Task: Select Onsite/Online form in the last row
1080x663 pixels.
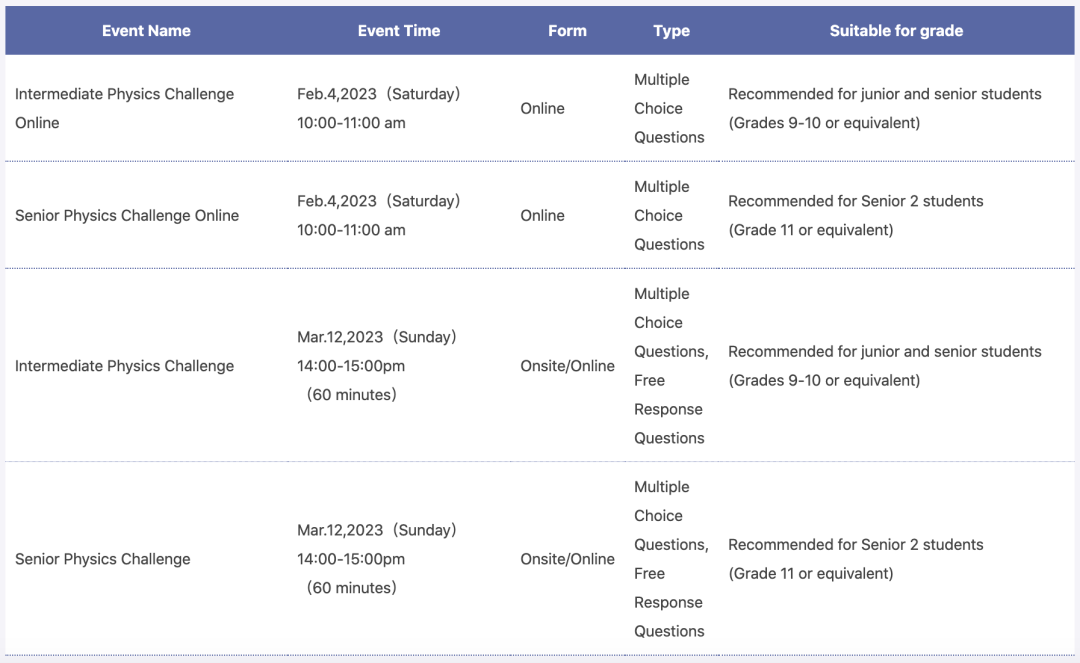Action: [567, 559]
